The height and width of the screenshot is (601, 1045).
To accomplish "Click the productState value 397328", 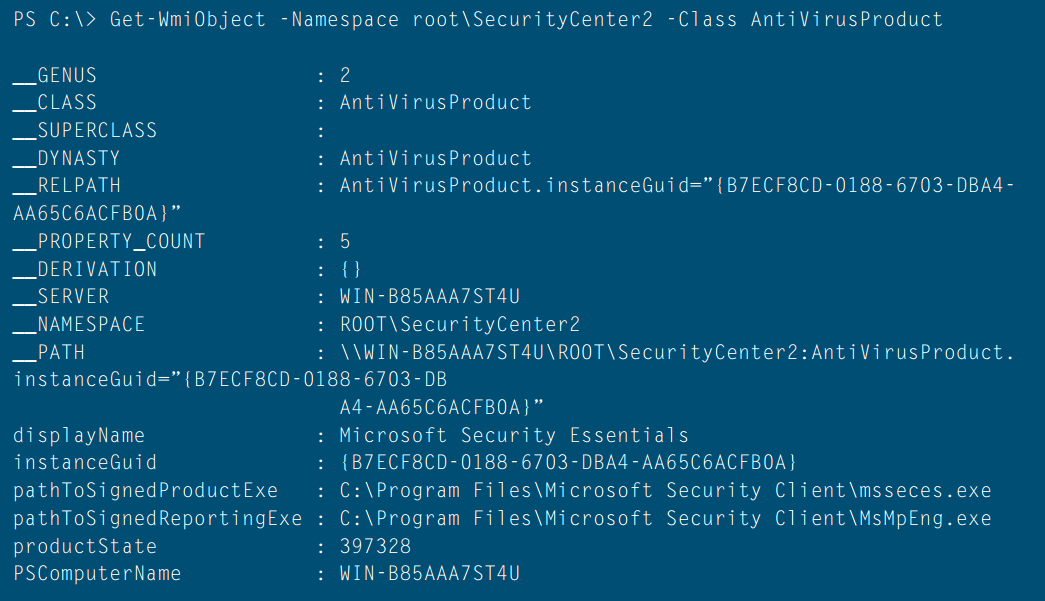I will 375,546.
